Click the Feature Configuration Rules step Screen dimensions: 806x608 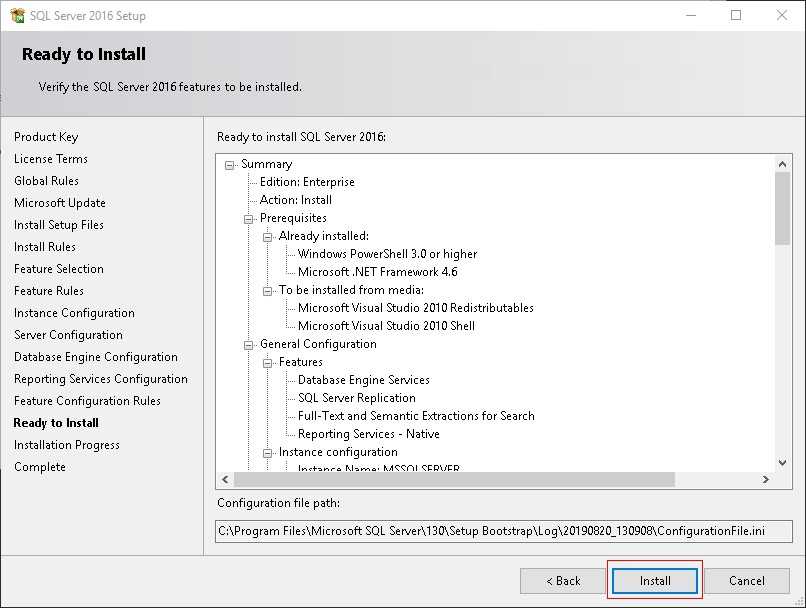[87, 401]
